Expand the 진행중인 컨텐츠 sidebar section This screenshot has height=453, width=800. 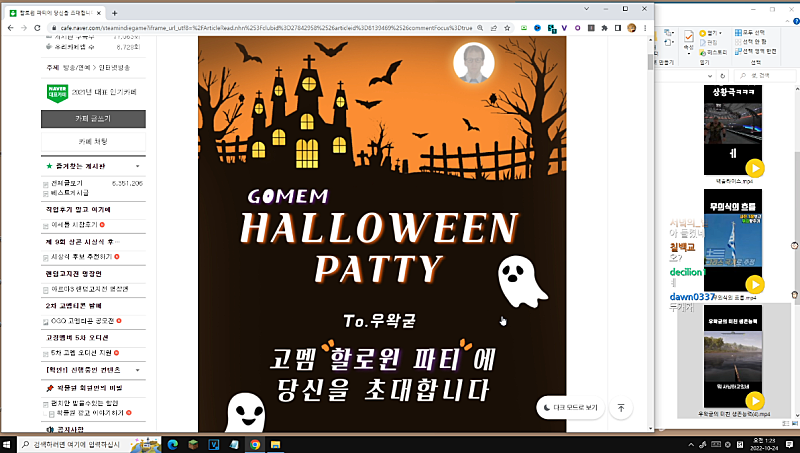click(x=138, y=369)
